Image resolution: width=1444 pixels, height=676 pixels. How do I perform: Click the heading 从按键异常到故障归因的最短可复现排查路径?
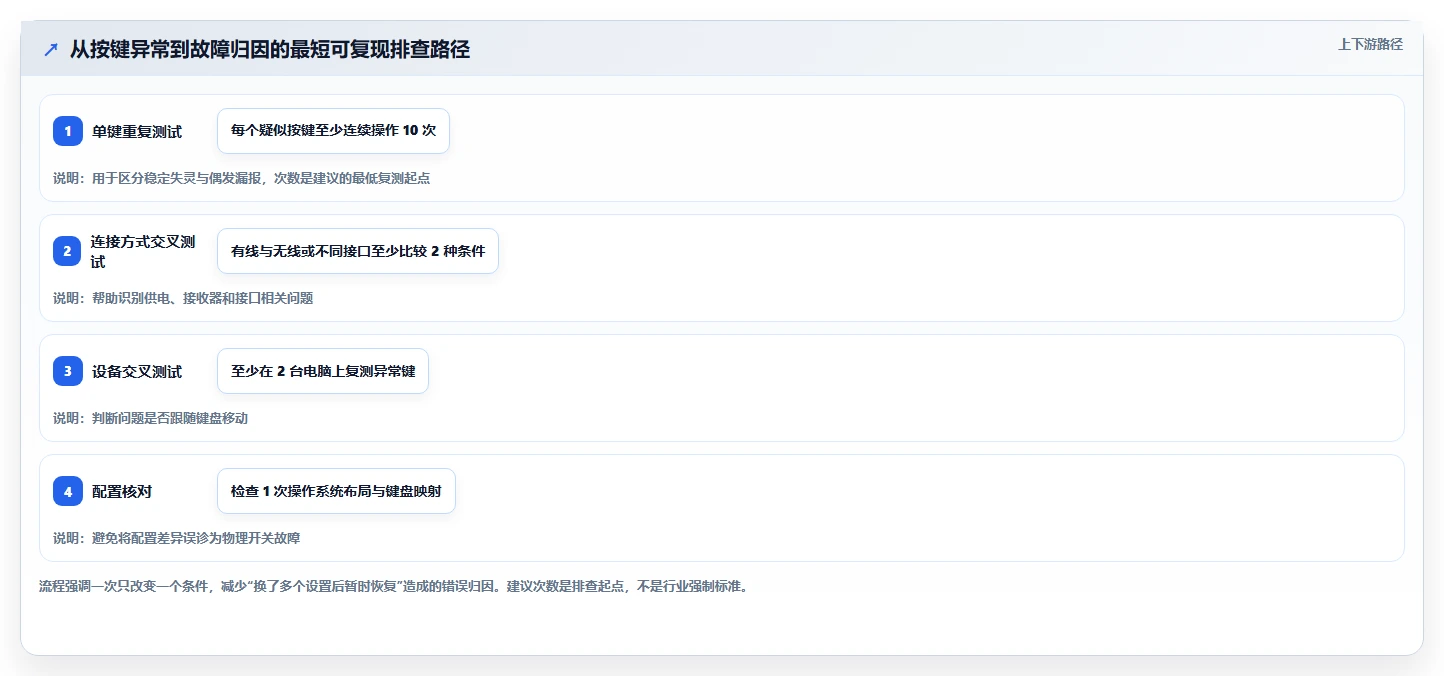[x=270, y=49]
